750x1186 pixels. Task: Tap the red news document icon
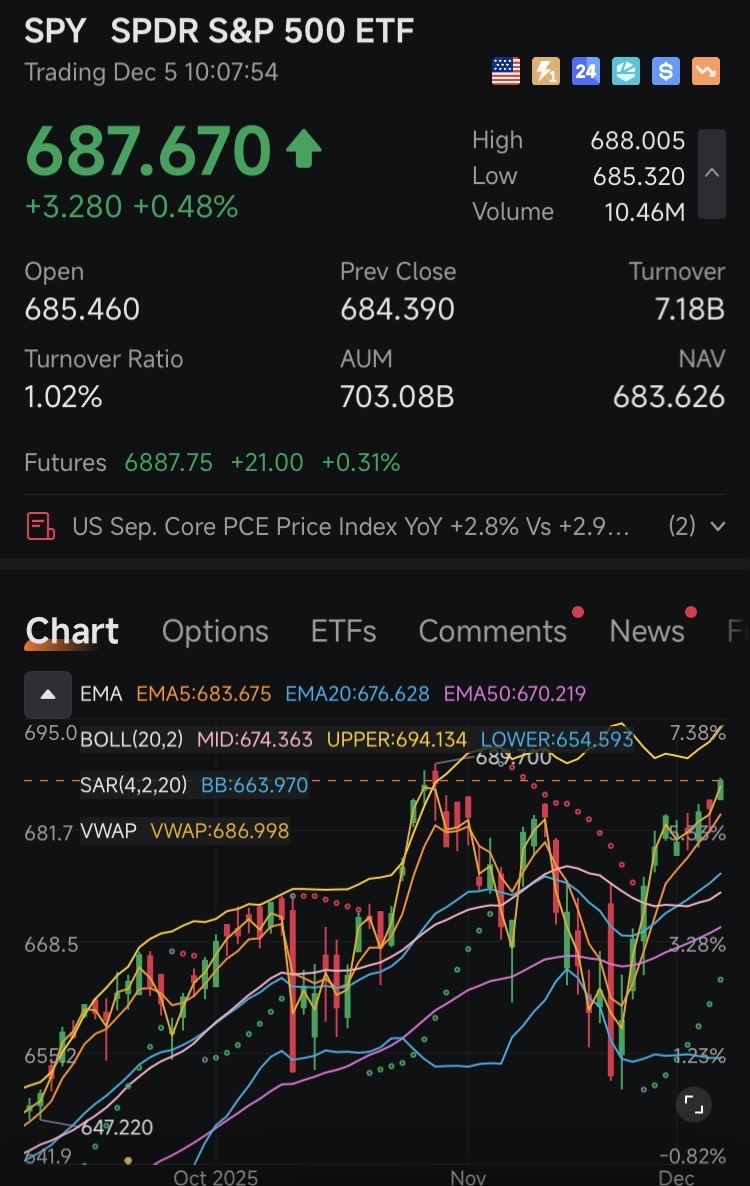[41, 526]
